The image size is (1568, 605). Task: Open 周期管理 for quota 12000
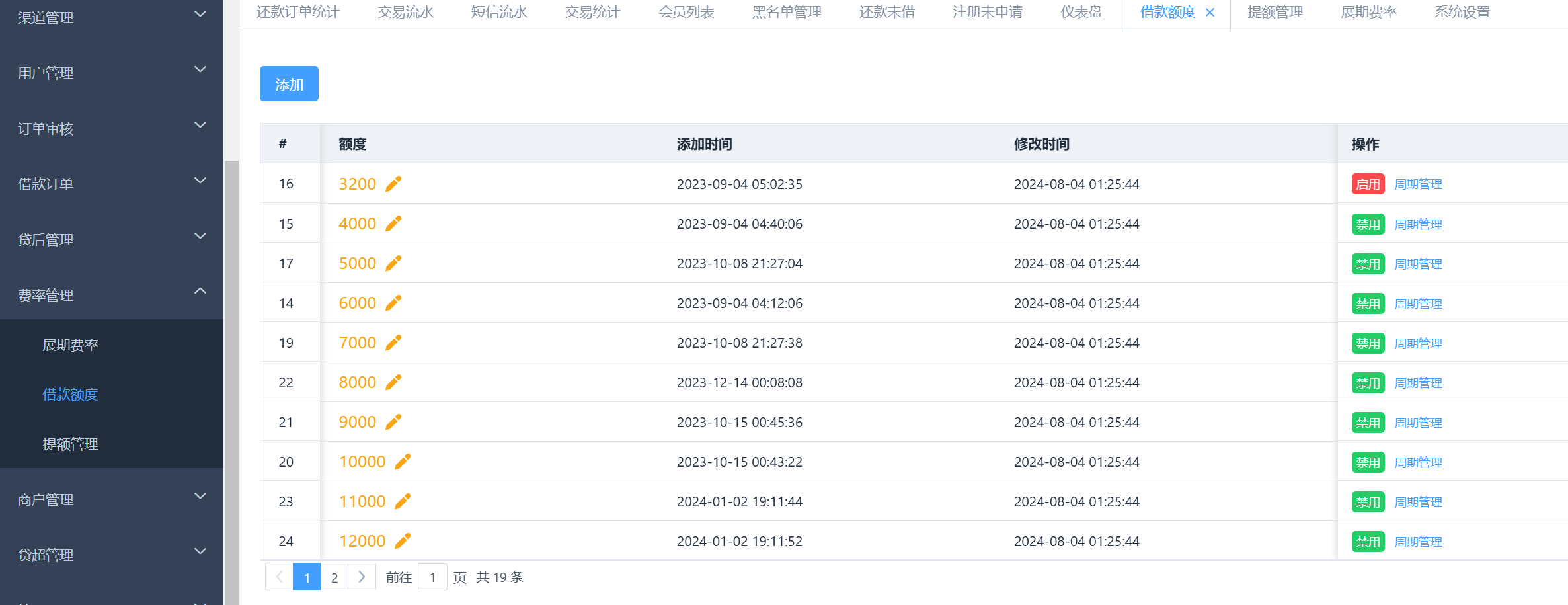click(1418, 542)
